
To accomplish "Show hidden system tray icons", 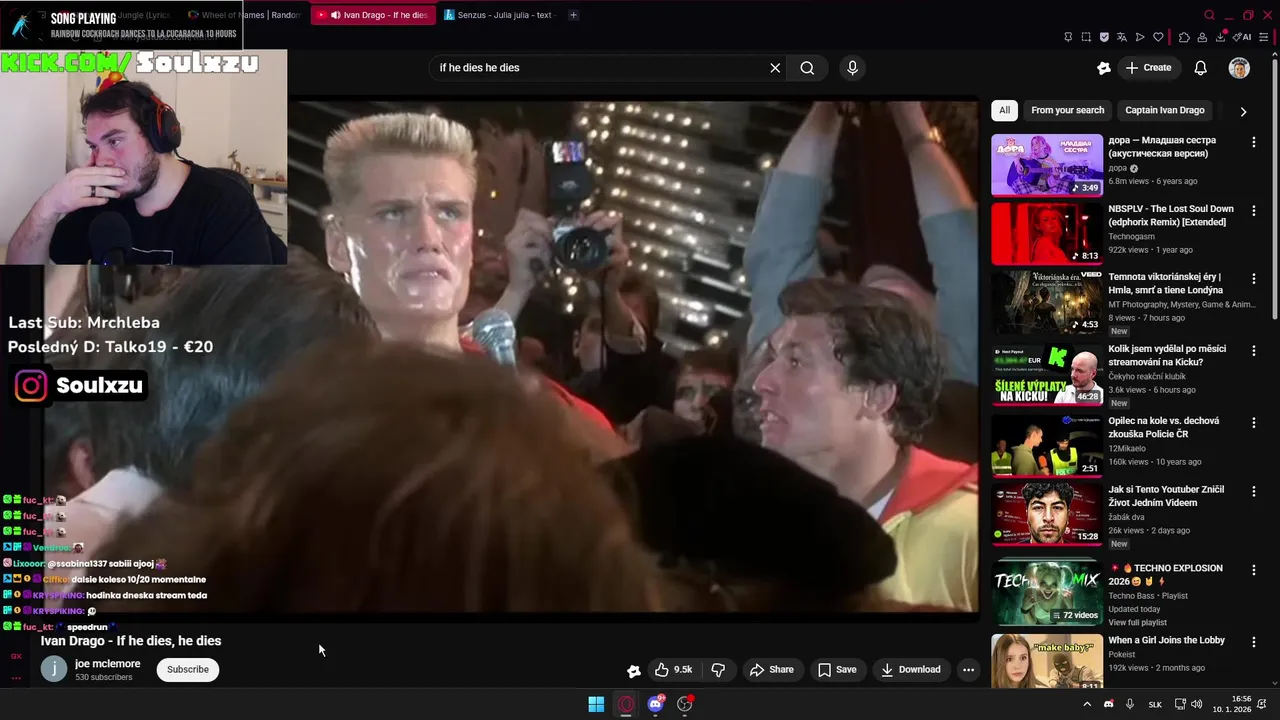I will point(1087,704).
